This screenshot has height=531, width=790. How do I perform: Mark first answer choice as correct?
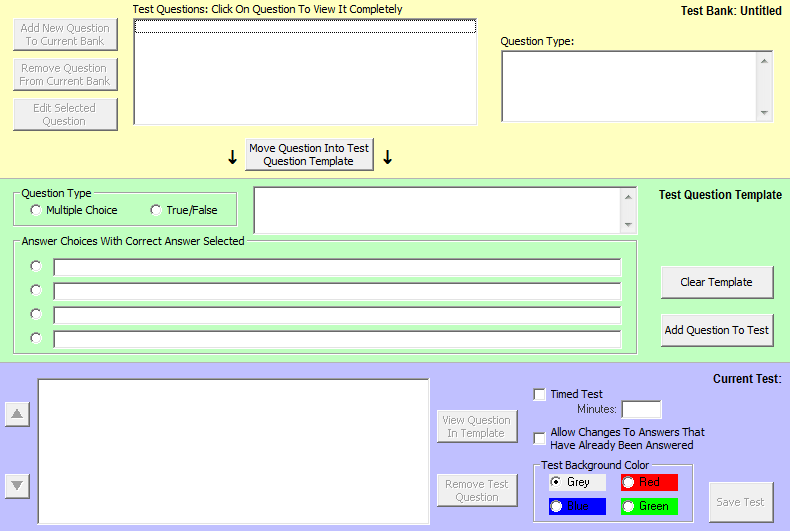pos(35,266)
